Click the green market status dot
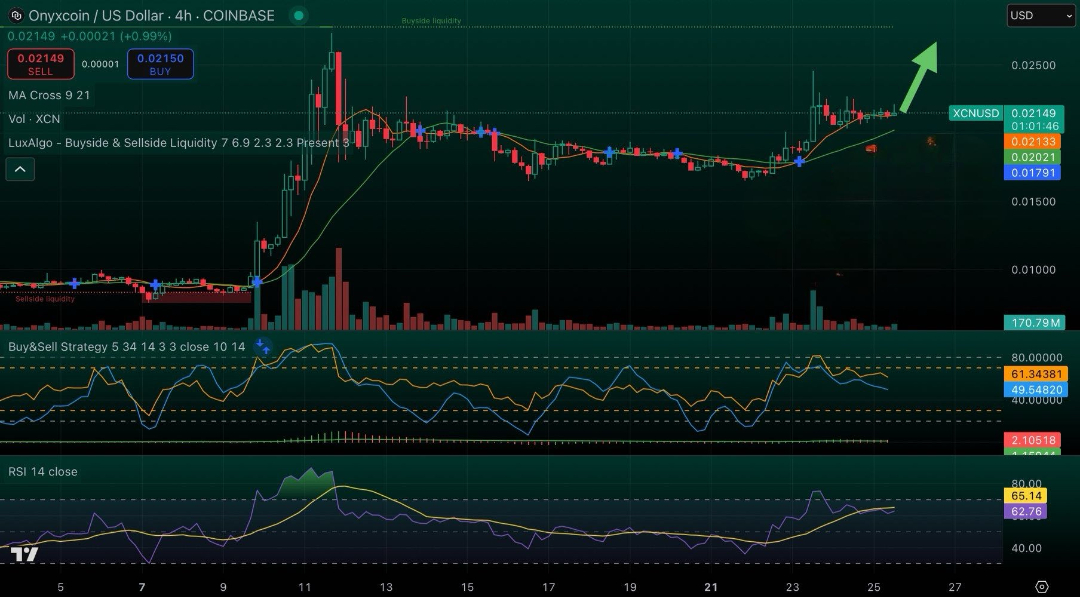 point(298,15)
